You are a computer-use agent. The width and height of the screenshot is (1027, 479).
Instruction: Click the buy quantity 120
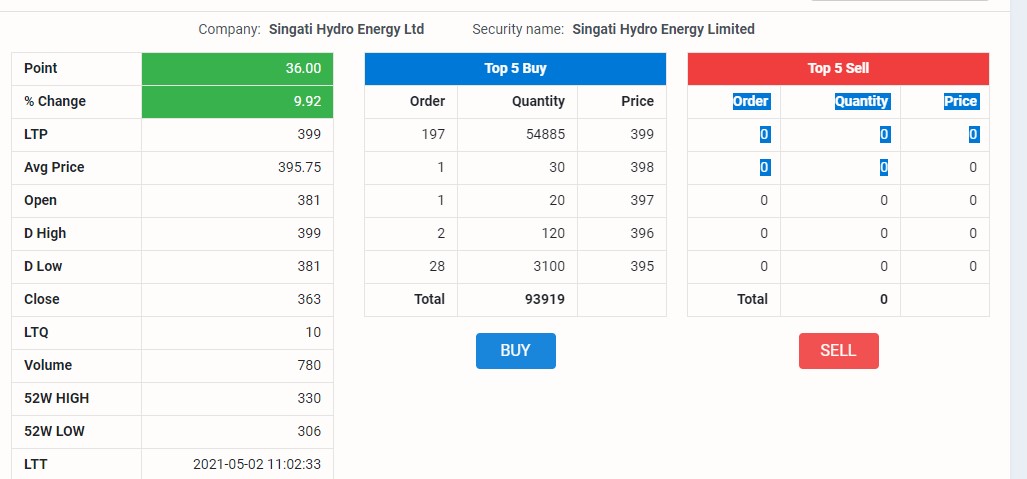coord(553,233)
